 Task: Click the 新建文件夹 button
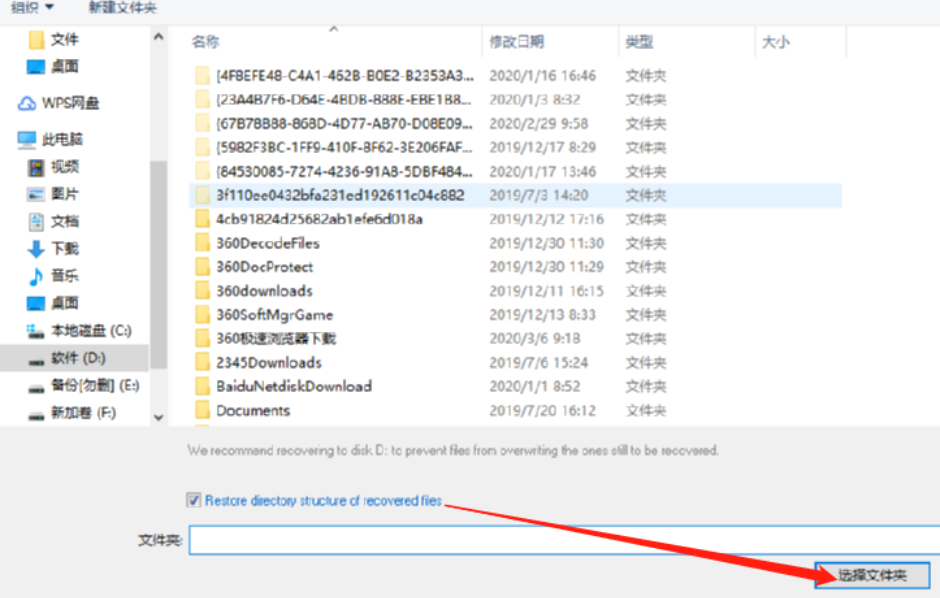(x=123, y=7)
